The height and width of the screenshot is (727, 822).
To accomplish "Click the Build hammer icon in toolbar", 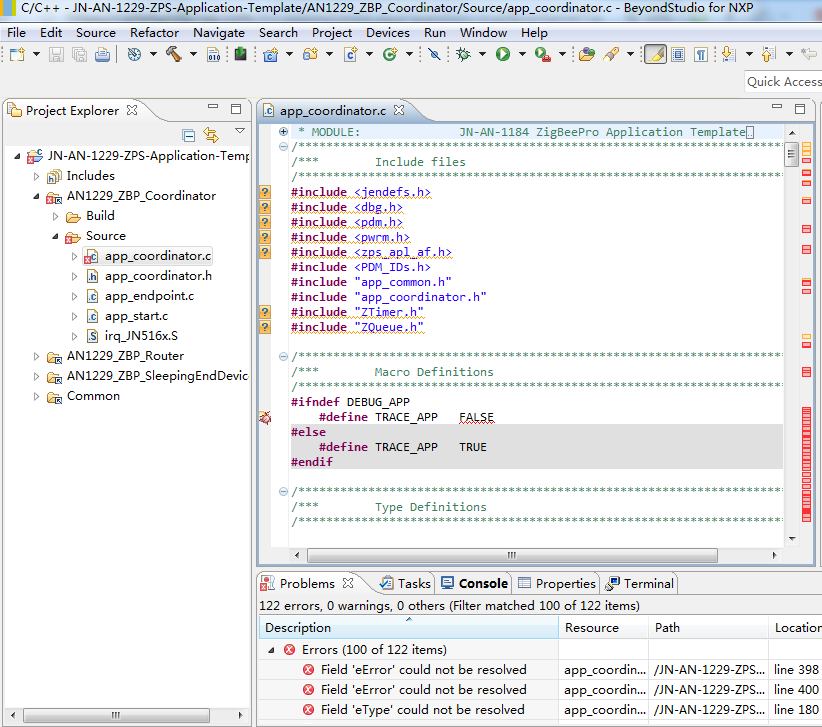I will [x=172, y=54].
